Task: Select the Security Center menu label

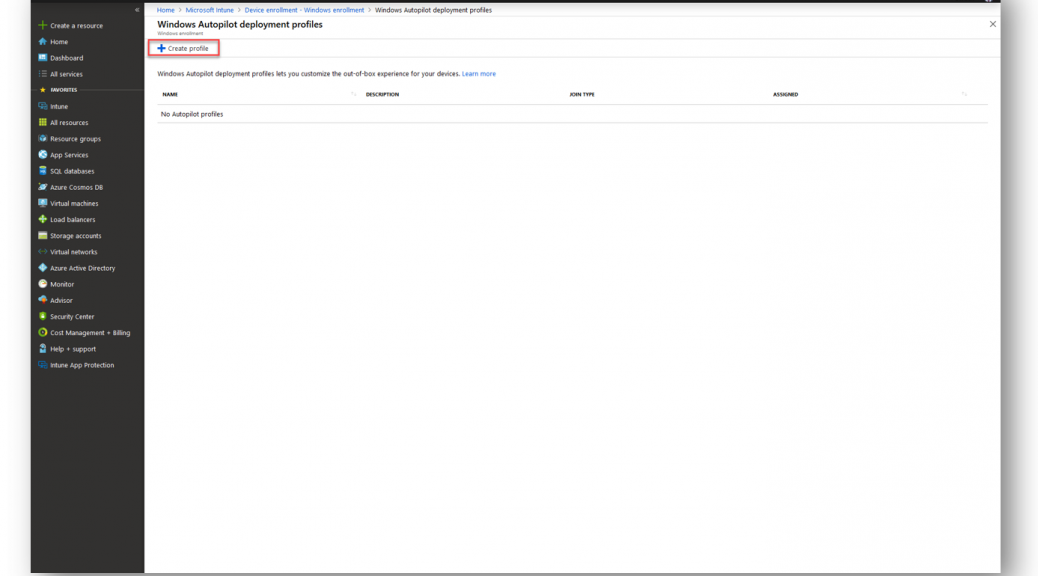Action: (72, 316)
